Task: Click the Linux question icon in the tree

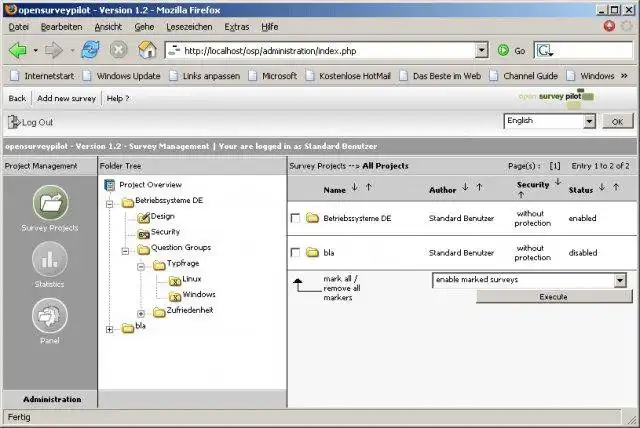Action: [x=175, y=281]
